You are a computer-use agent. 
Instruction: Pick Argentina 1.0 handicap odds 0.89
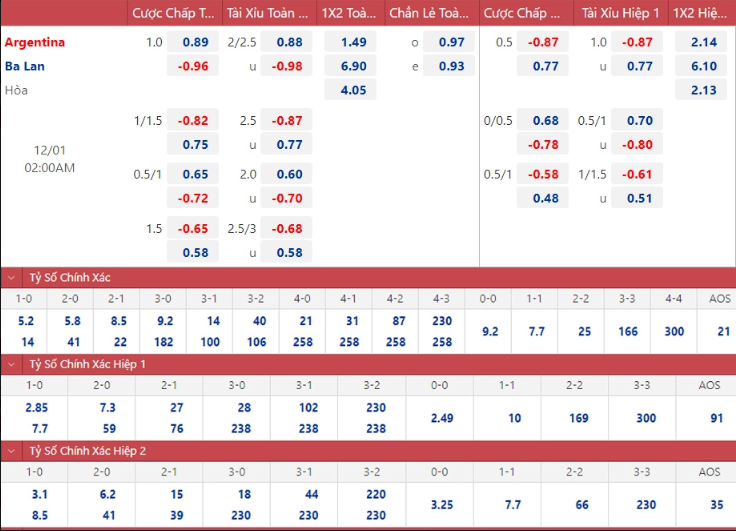coord(193,42)
